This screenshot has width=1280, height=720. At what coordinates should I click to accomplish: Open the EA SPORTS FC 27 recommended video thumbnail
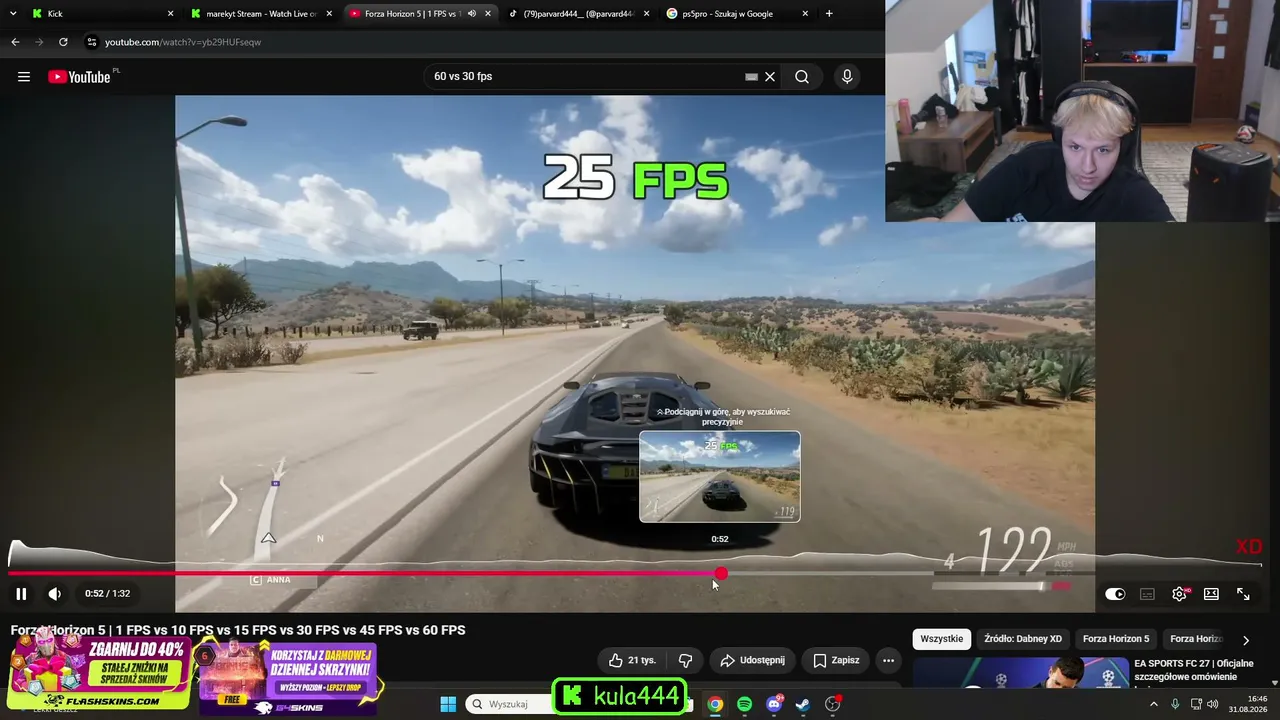[1020, 672]
